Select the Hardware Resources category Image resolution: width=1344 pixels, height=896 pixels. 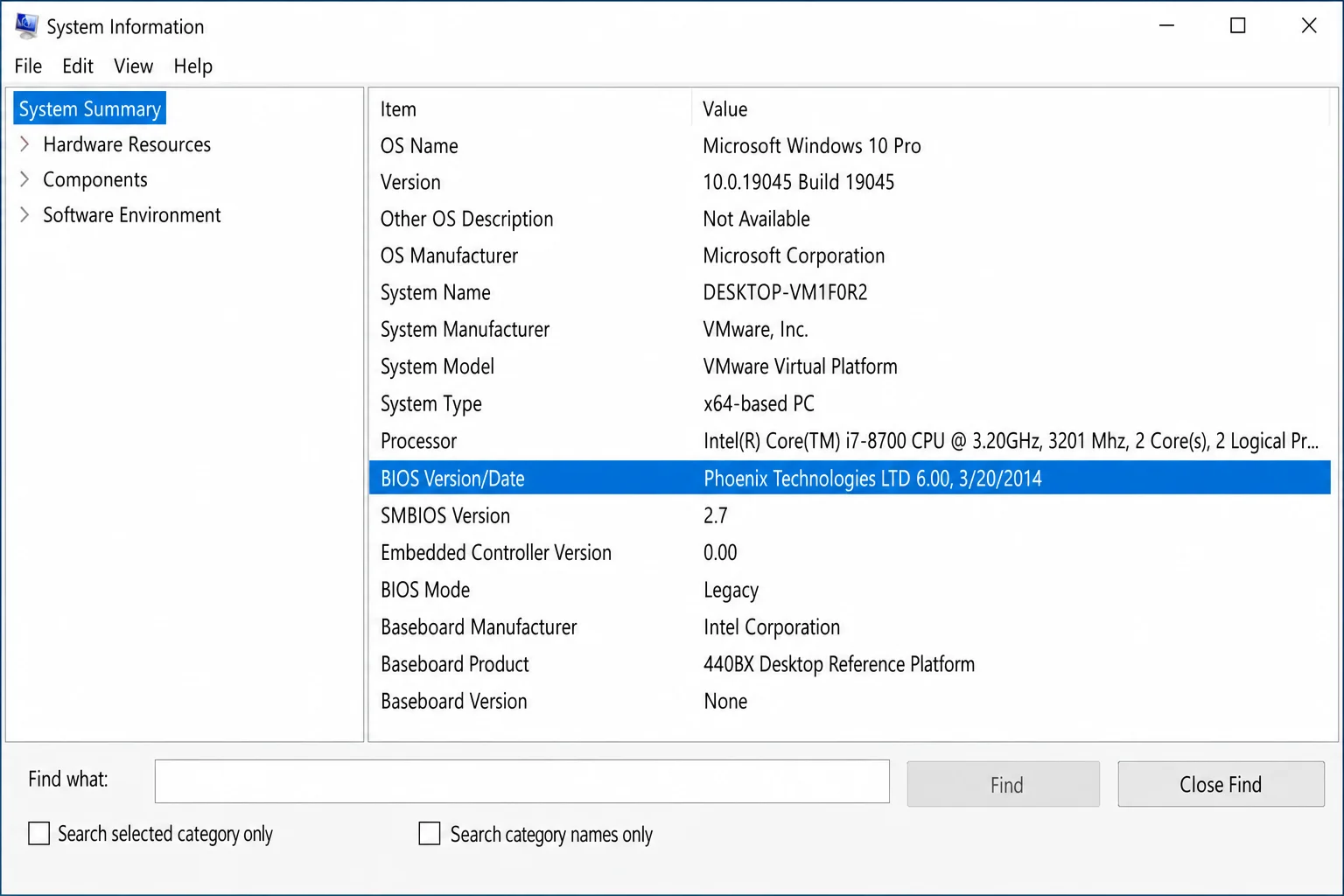[x=127, y=144]
